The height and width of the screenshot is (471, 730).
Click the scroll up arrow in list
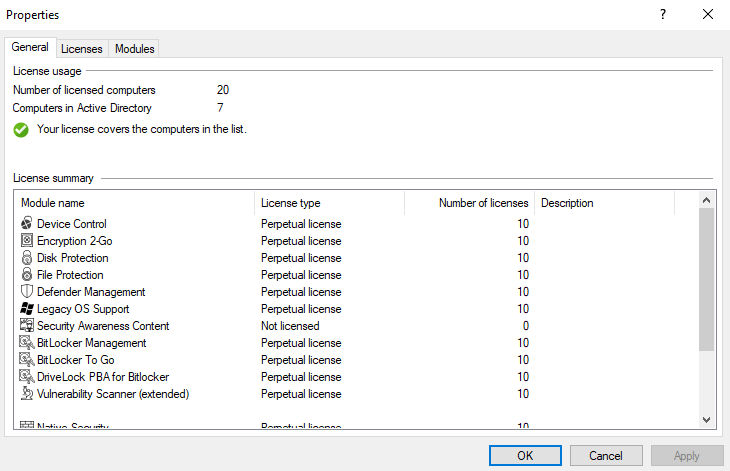pyautogui.click(x=706, y=199)
